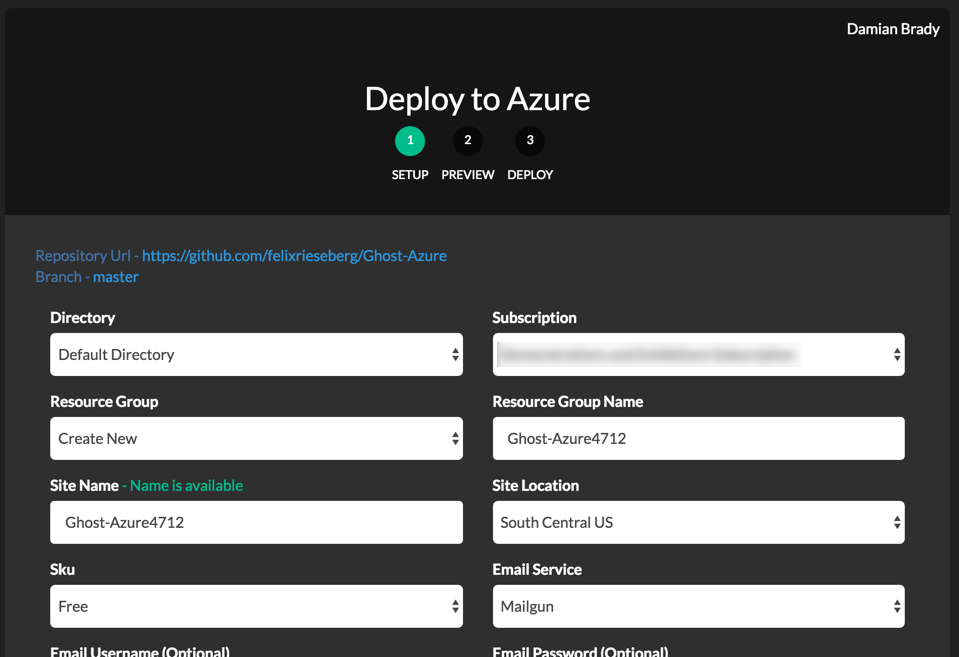Switch to the PREVIEW tab label
959x657 pixels.
point(468,174)
